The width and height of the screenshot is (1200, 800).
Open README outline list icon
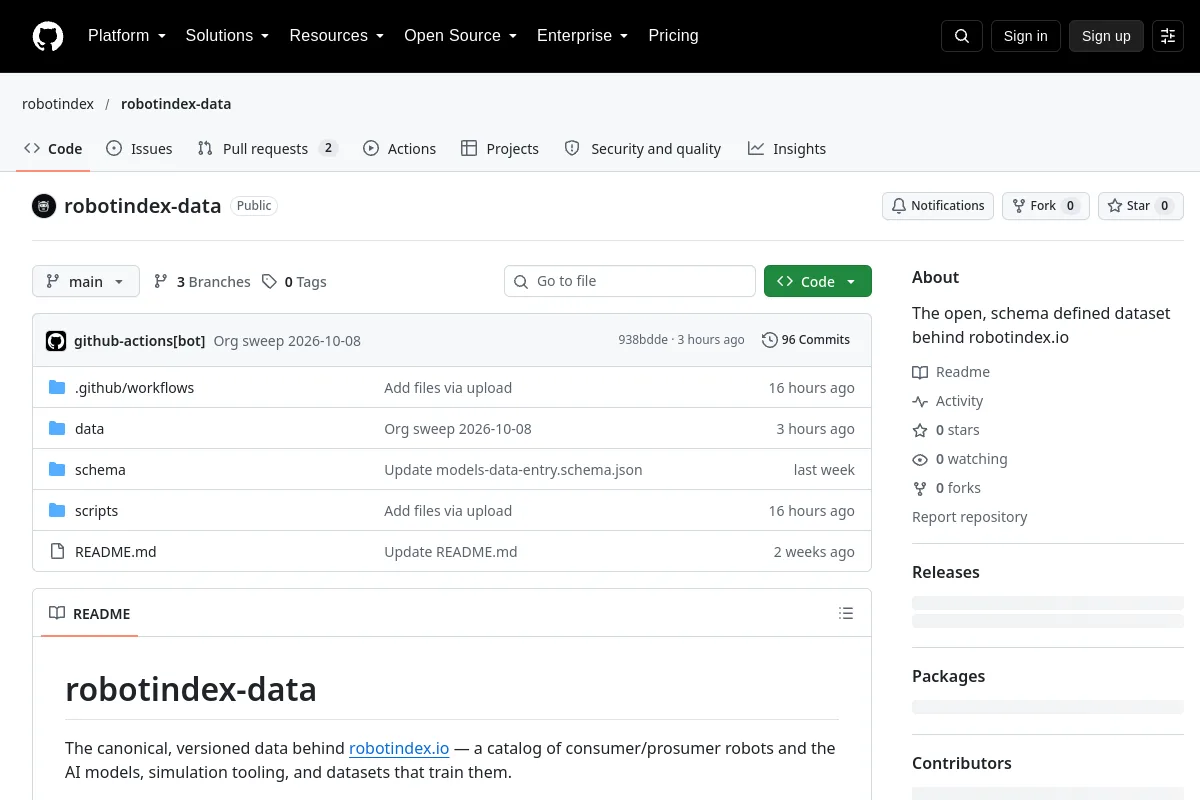846,614
